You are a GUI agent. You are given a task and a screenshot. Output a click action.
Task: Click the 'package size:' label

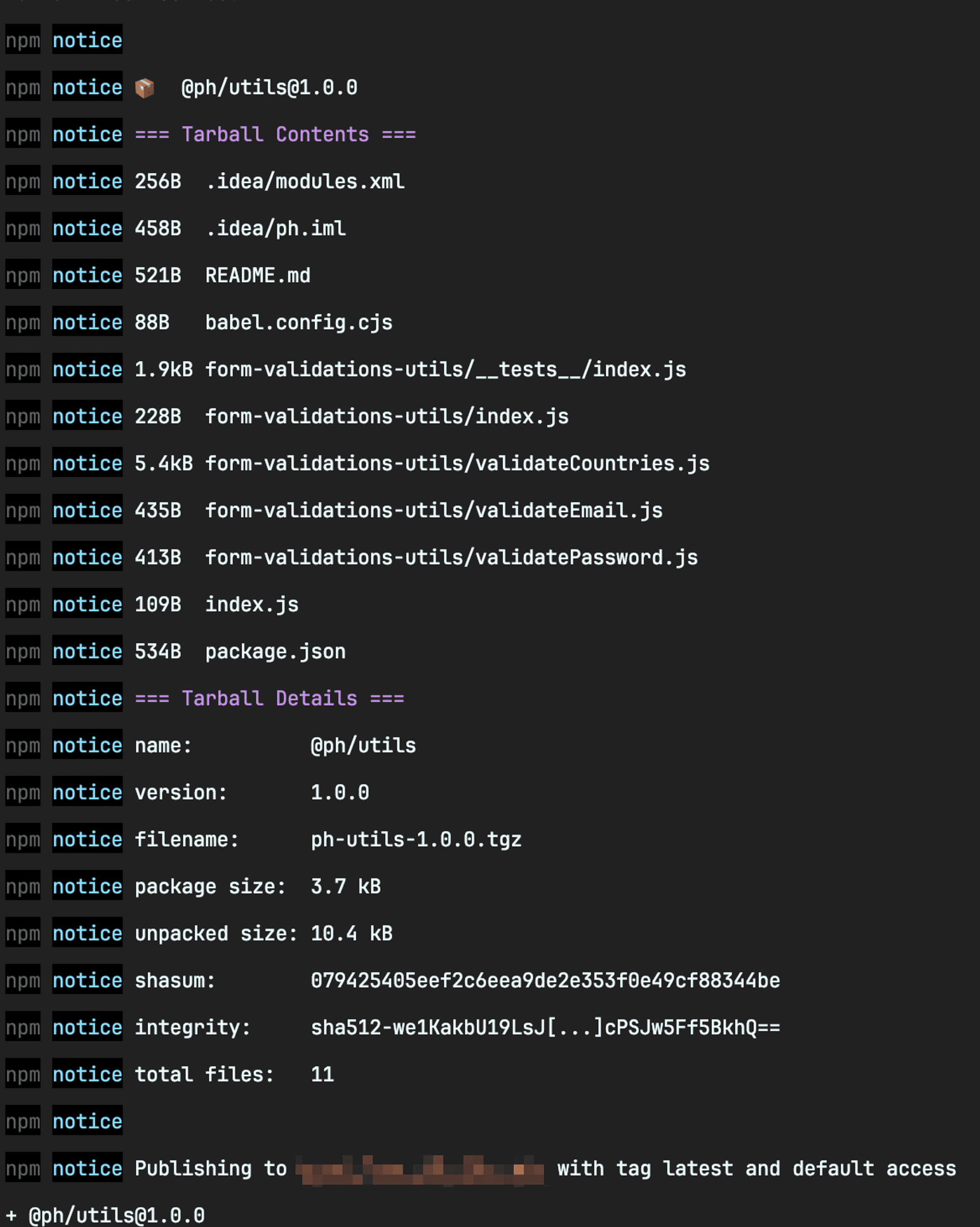pos(210,887)
